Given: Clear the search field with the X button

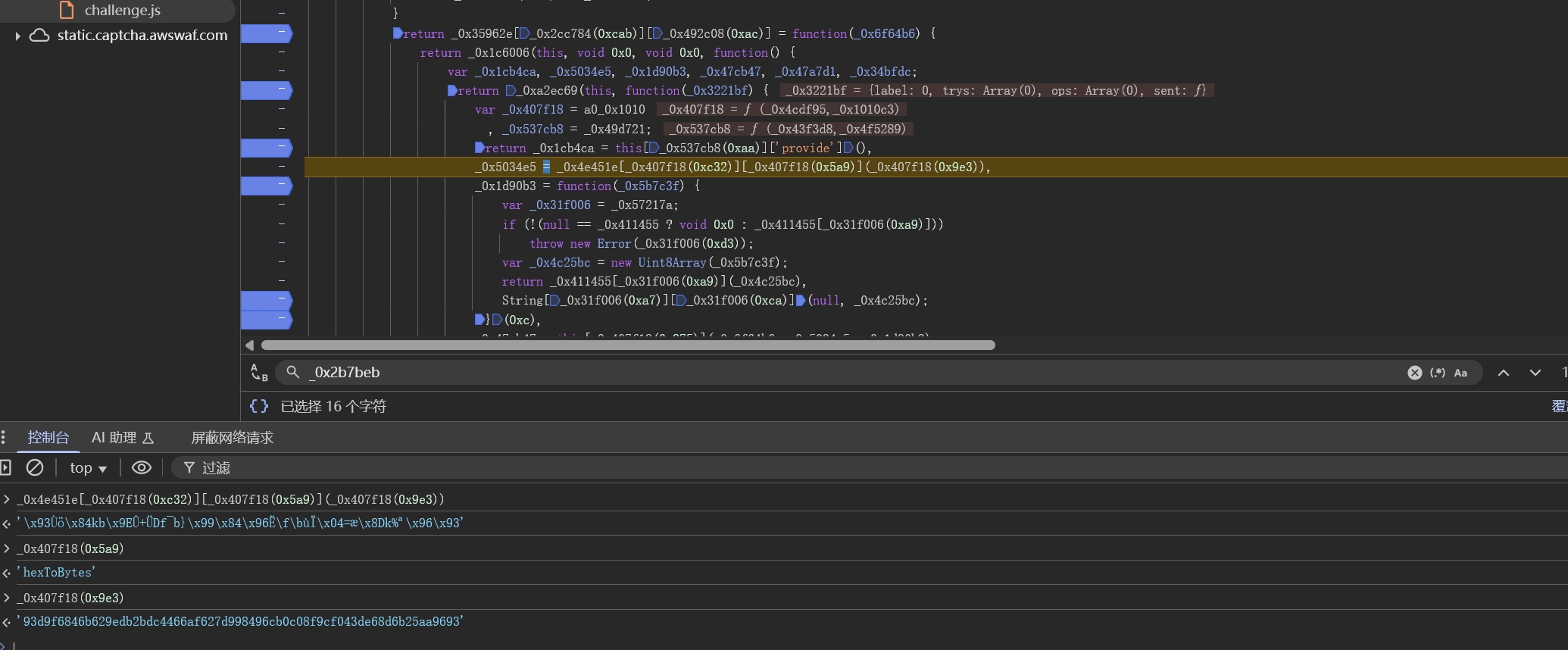Looking at the screenshot, I should click(1414, 372).
